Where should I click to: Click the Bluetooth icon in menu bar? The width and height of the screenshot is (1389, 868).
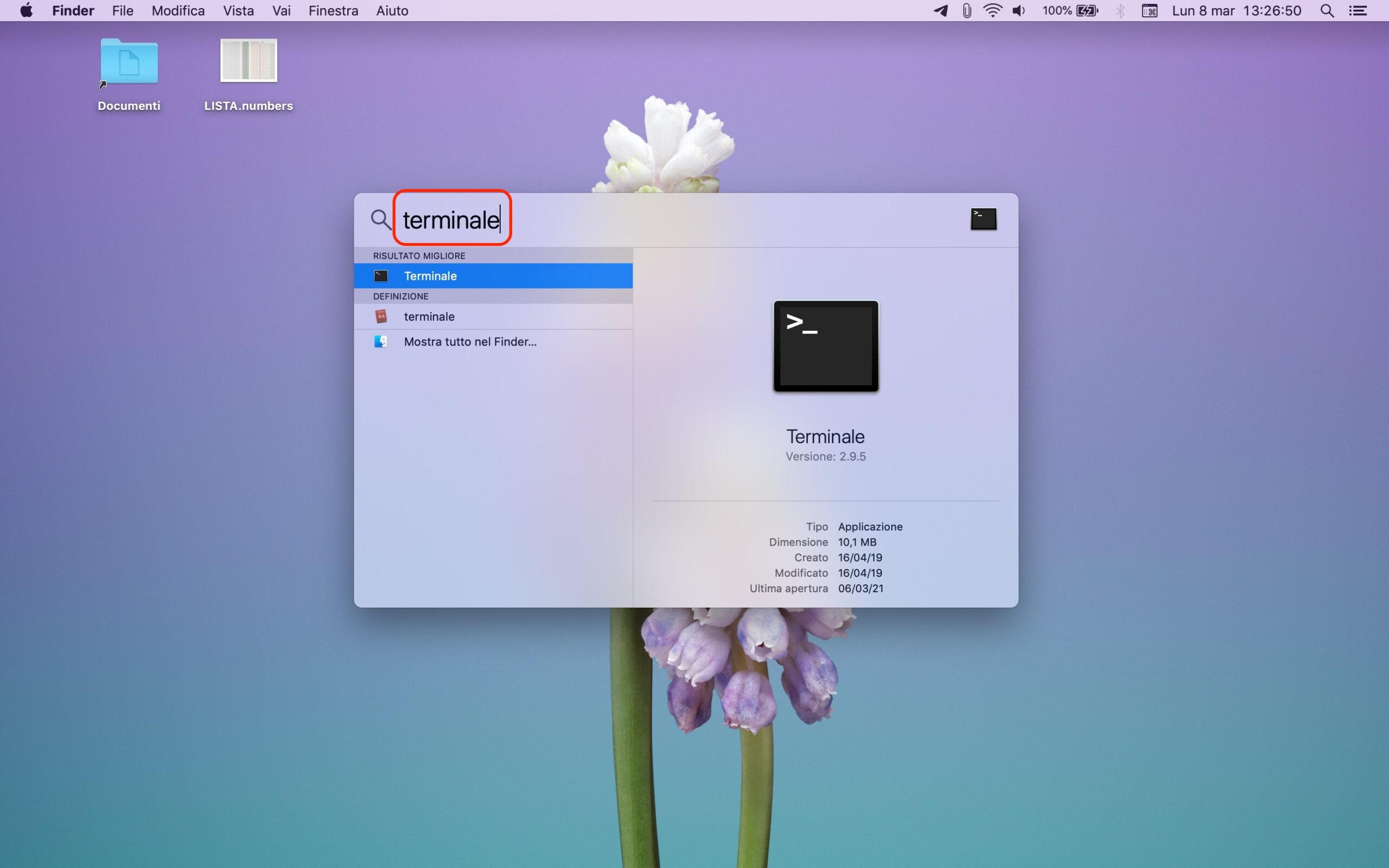(1120, 11)
